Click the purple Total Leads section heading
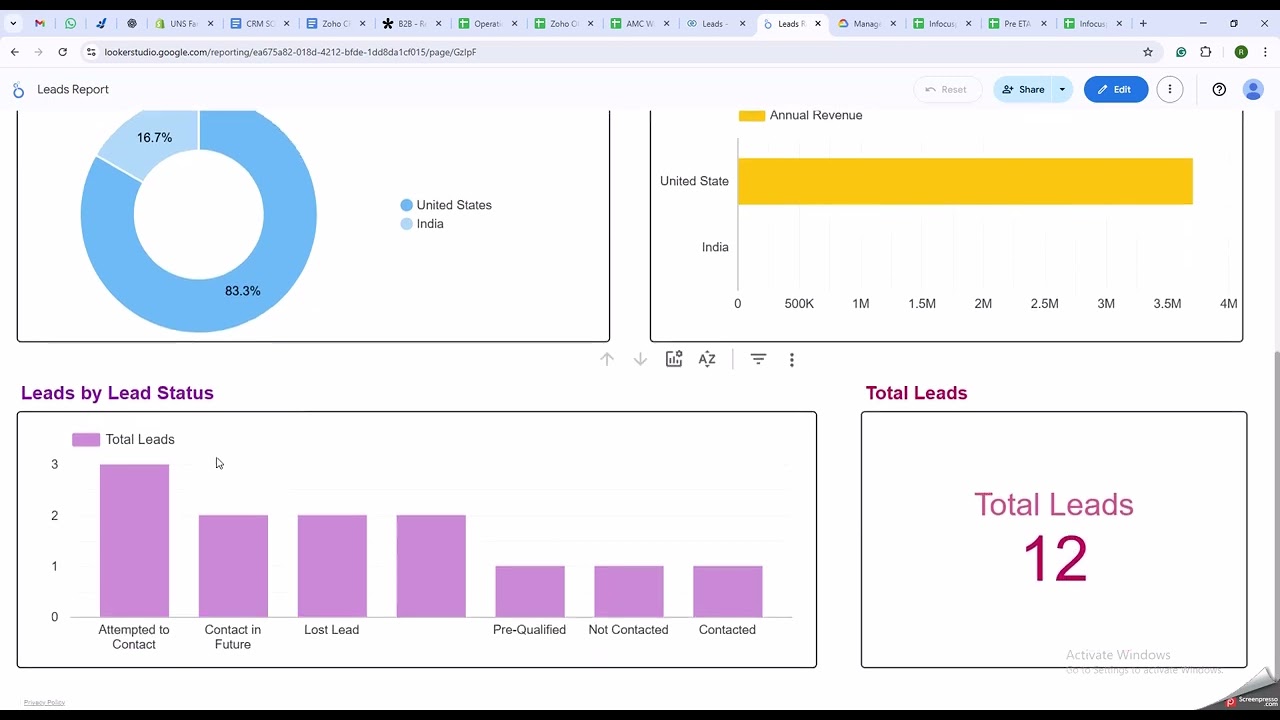The height and width of the screenshot is (720, 1280). (916, 393)
